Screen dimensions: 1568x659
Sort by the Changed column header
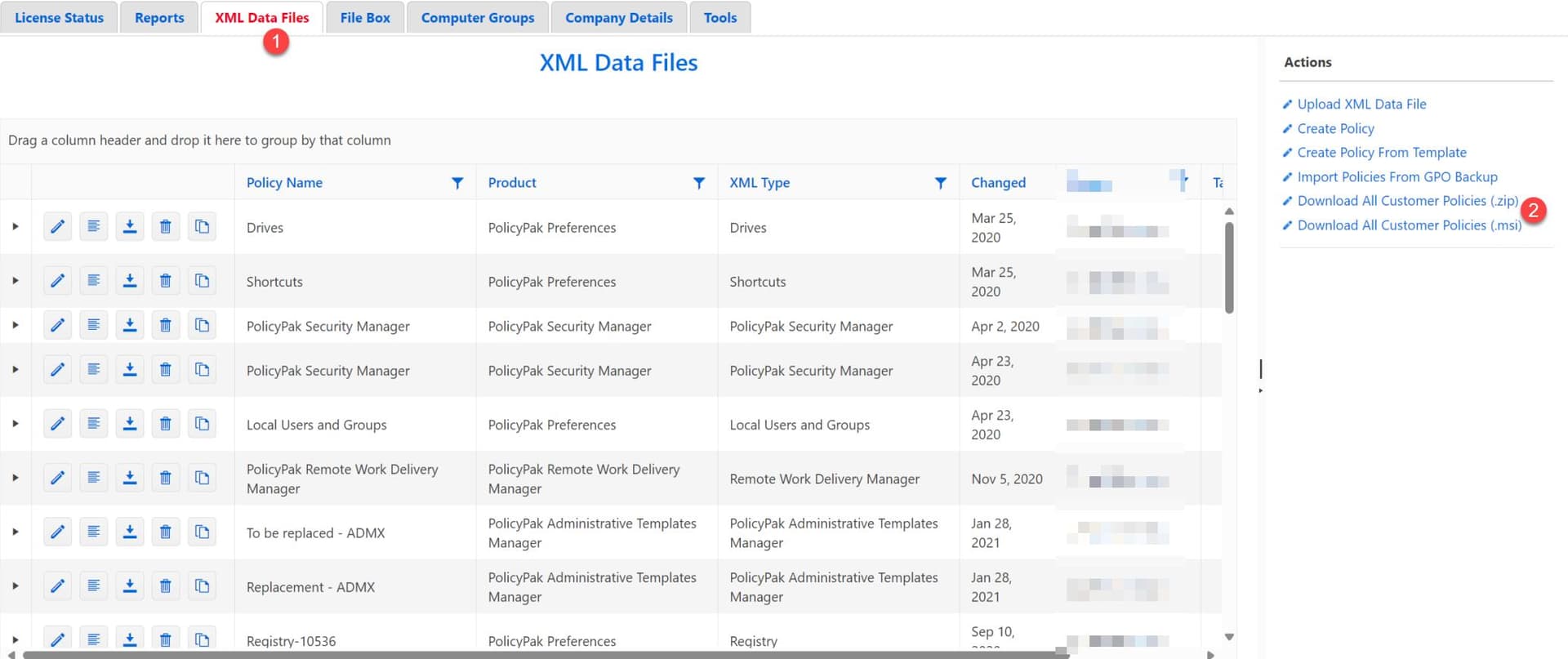(998, 183)
